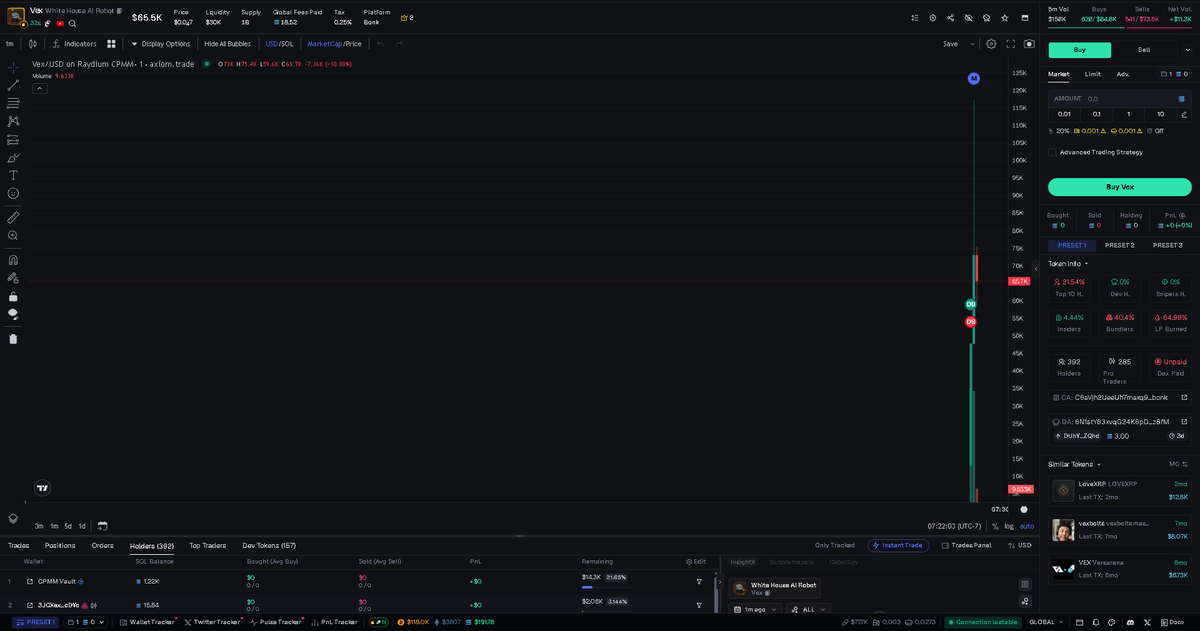The width and height of the screenshot is (1200, 631).
Task: Open the chart settings gear
Action: pos(991,44)
